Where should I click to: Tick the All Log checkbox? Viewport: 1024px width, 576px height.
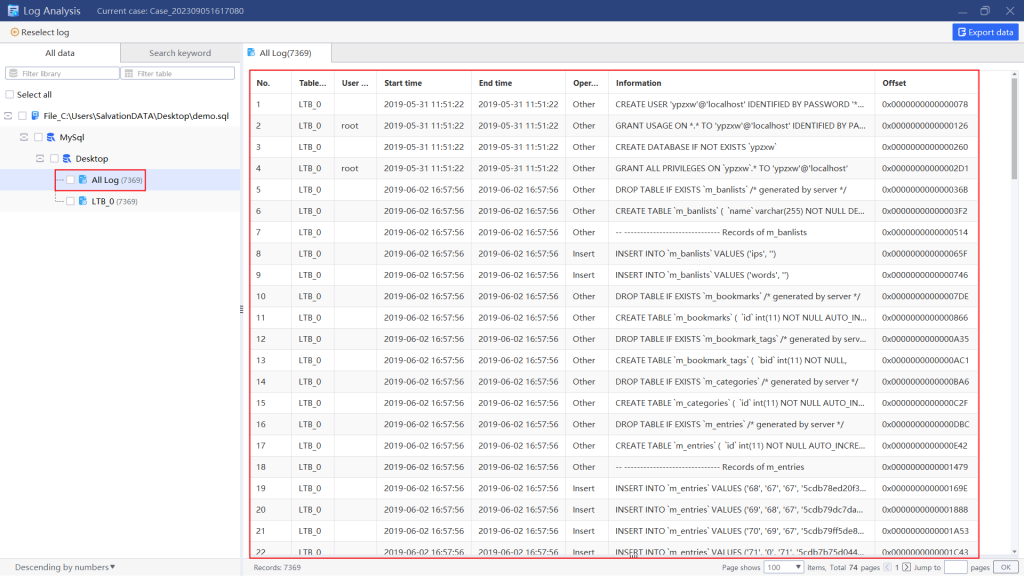click(x=70, y=180)
